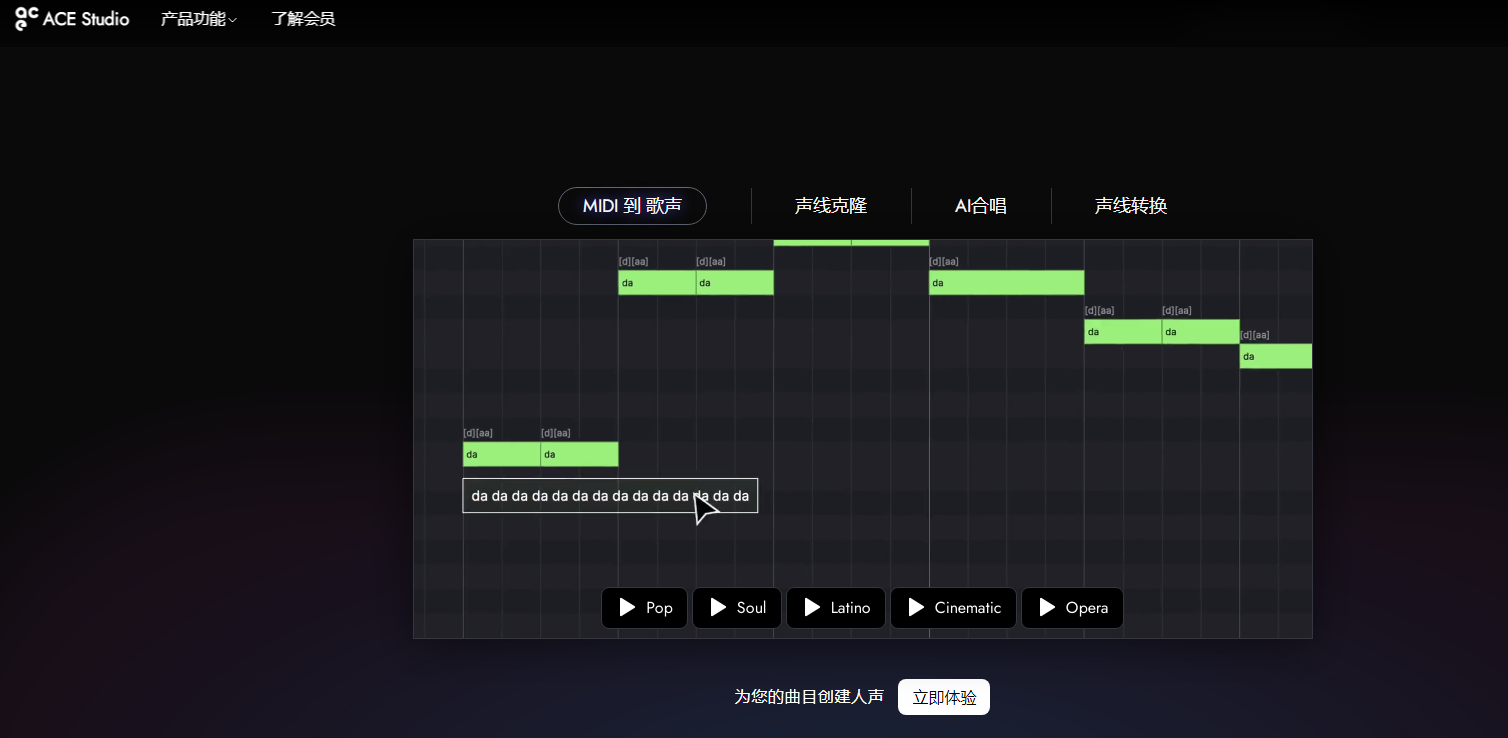1508x738 pixels.
Task: Click the lyrics box showing repeated da syllables
Action: (610, 495)
